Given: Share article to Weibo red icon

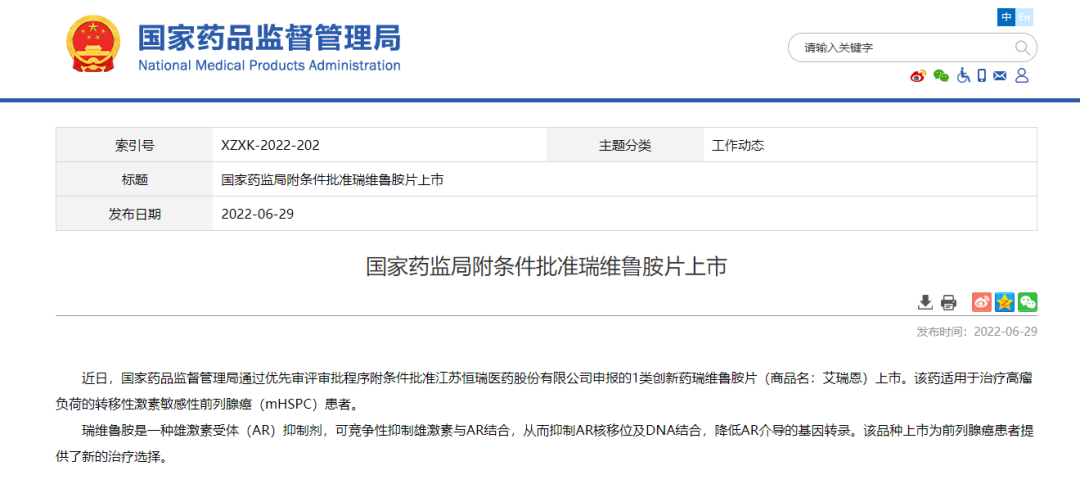Looking at the screenshot, I should (982, 302).
